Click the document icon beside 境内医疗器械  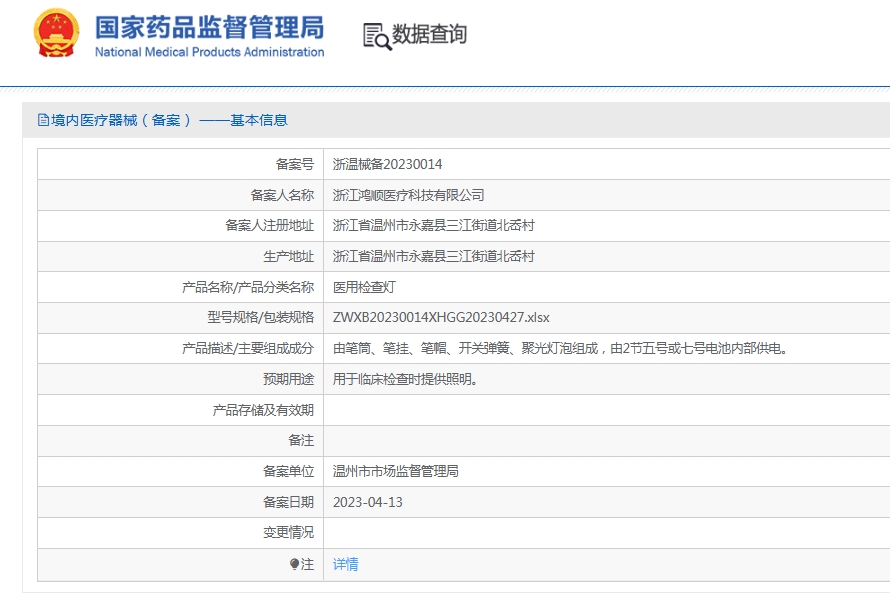(43, 120)
